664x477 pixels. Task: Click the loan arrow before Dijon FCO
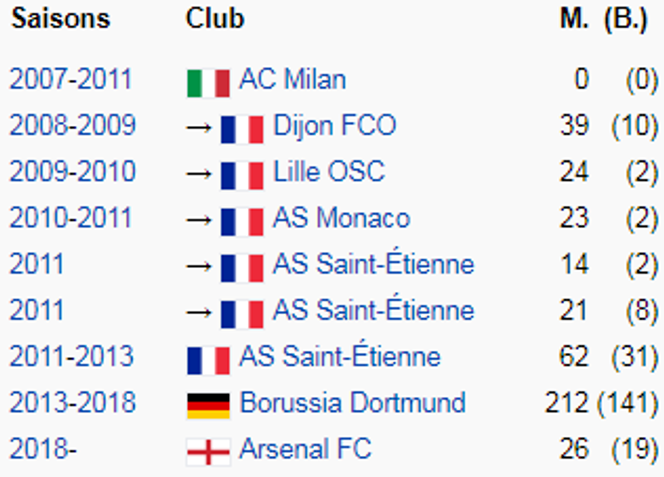[x=199, y=127]
